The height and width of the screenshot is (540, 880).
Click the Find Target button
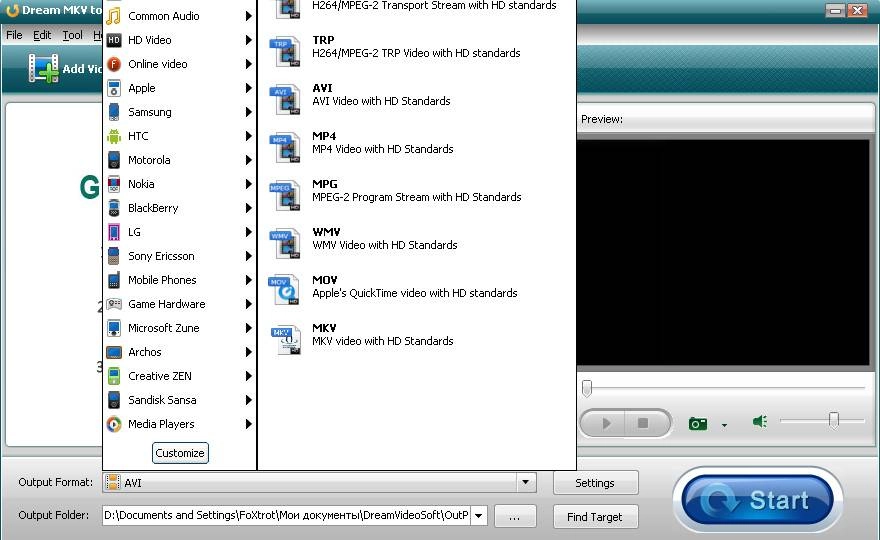(595, 517)
